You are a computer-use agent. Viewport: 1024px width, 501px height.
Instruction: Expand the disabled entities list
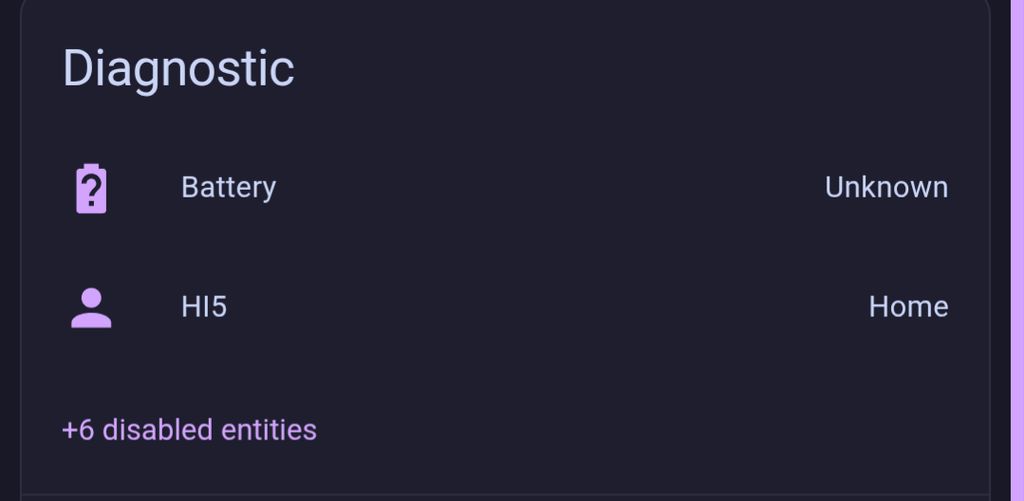[x=189, y=430]
